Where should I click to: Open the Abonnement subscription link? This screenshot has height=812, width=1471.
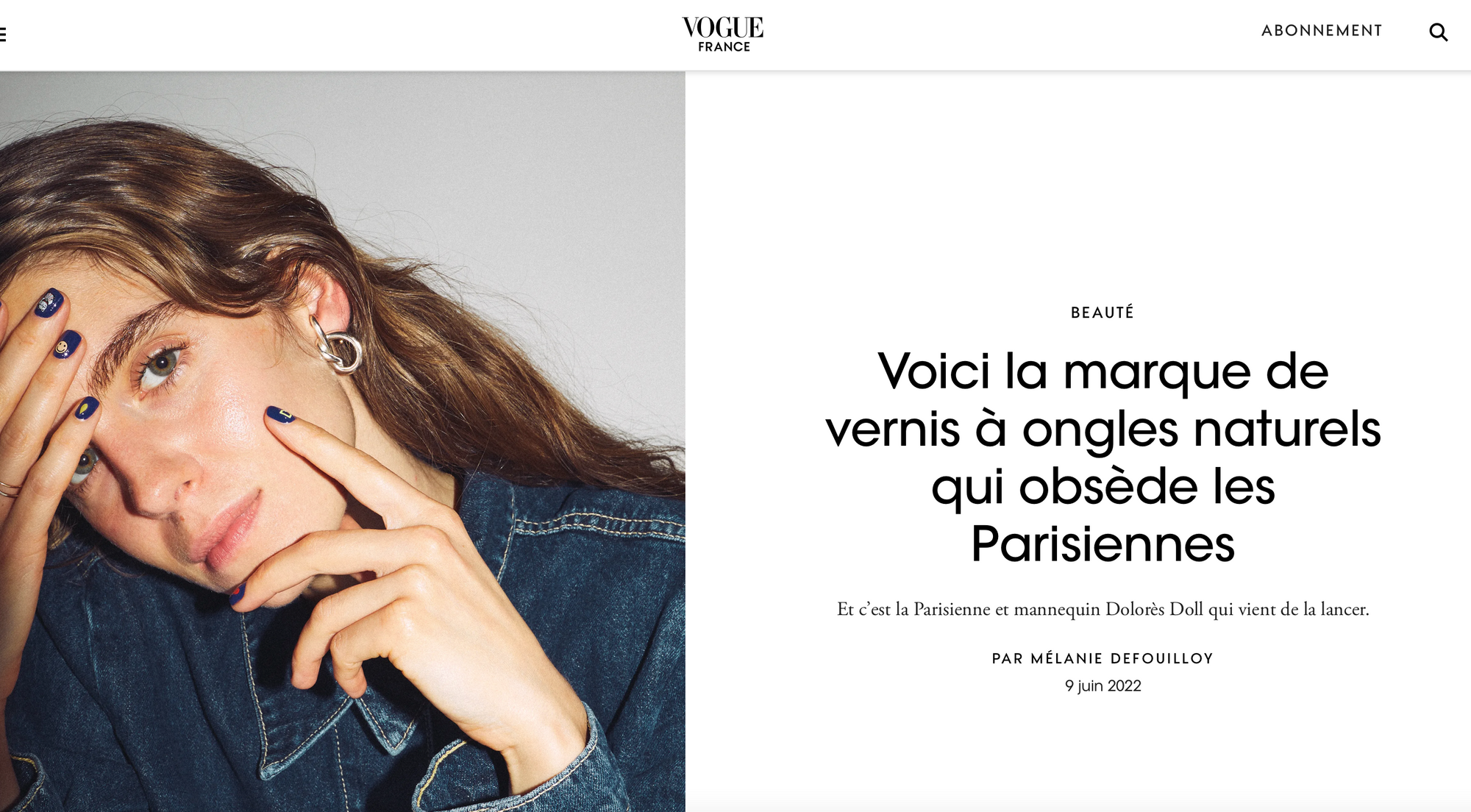tap(1322, 31)
